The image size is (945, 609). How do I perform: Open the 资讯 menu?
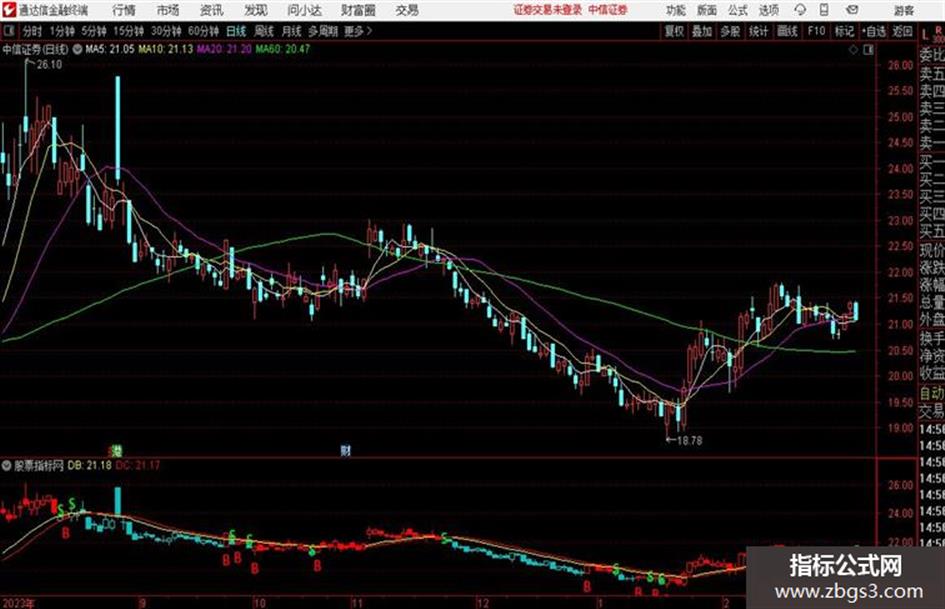211,10
